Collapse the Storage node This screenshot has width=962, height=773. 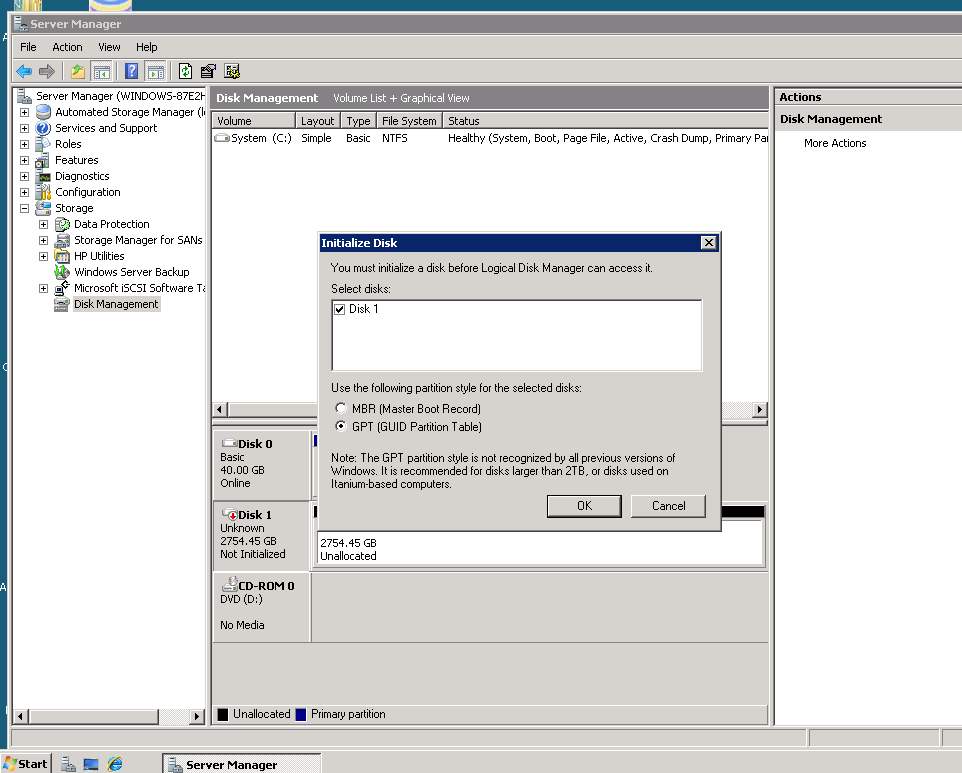pyautogui.click(x=25, y=208)
